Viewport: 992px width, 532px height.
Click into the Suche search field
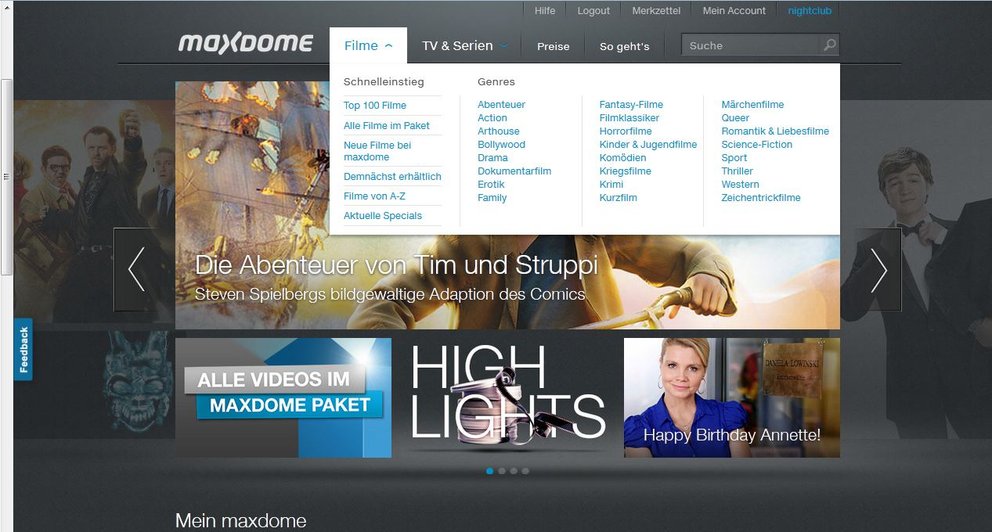pyautogui.click(x=751, y=46)
